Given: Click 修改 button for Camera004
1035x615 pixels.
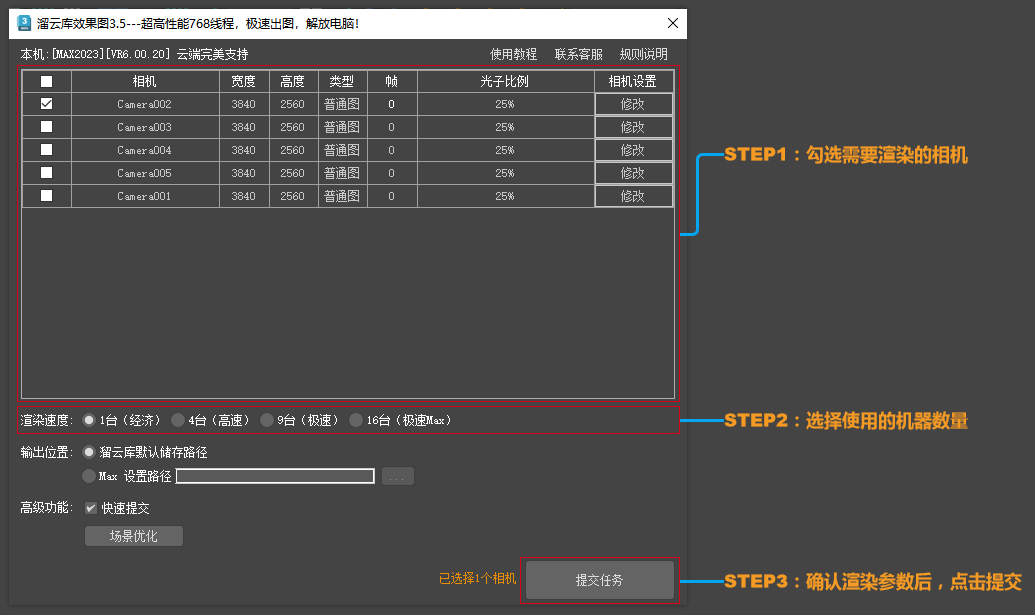Looking at the screenshot, I should 634,150.
